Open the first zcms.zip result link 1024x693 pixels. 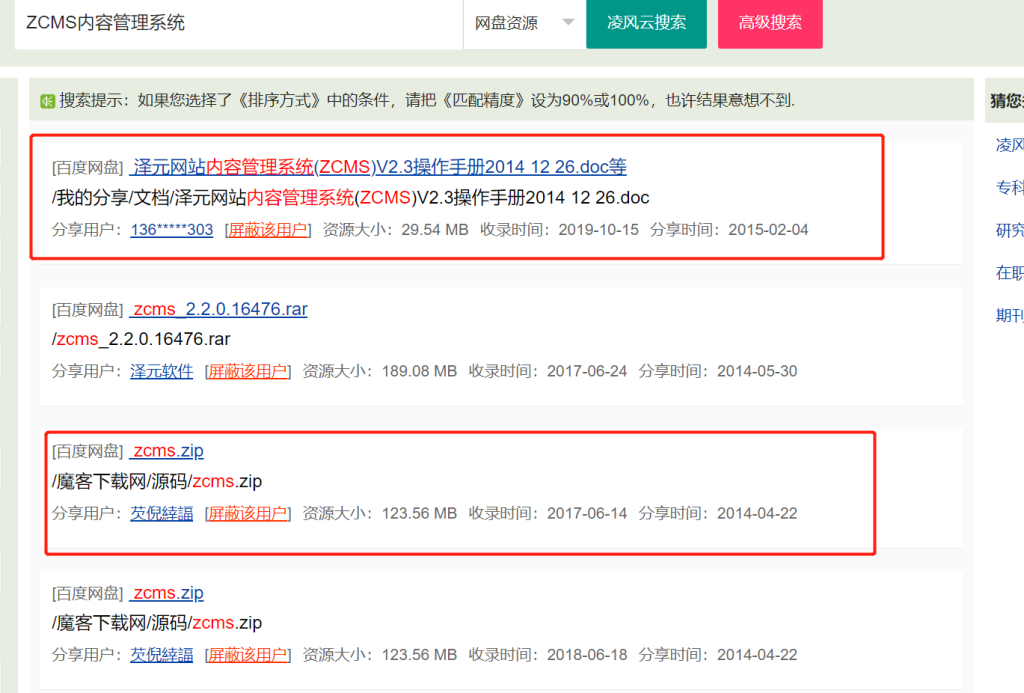click(x=167, y=450)
